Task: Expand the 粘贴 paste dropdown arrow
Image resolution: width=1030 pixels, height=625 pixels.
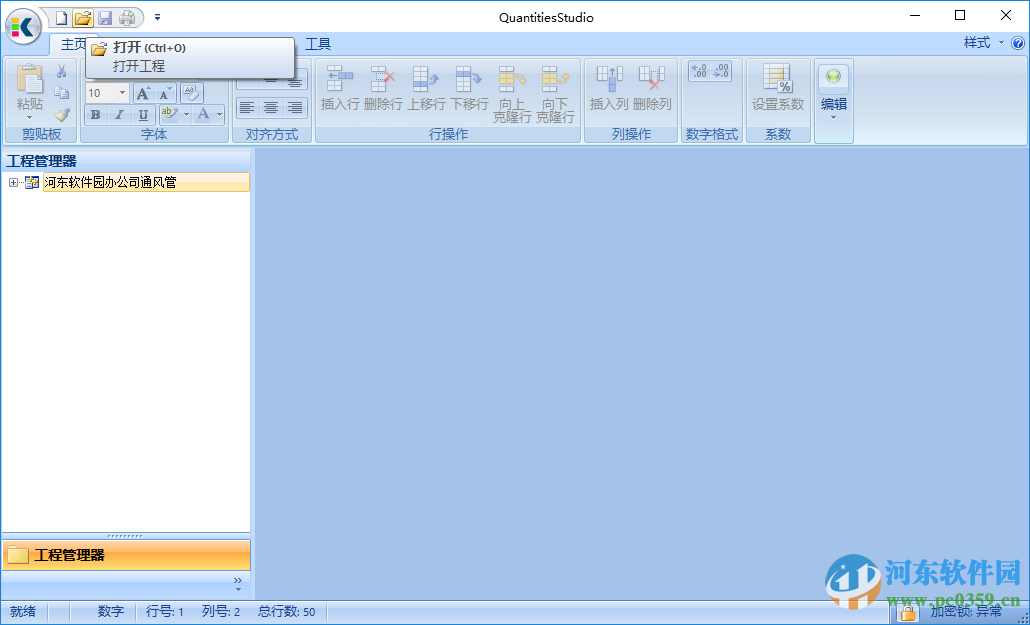Action: coord(29,118)
